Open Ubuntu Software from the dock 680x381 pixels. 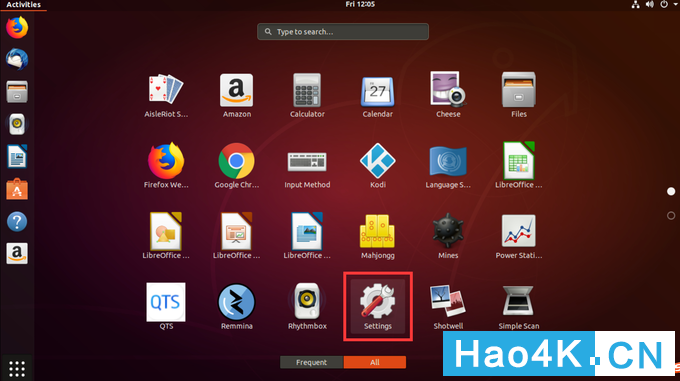(17, 189)
